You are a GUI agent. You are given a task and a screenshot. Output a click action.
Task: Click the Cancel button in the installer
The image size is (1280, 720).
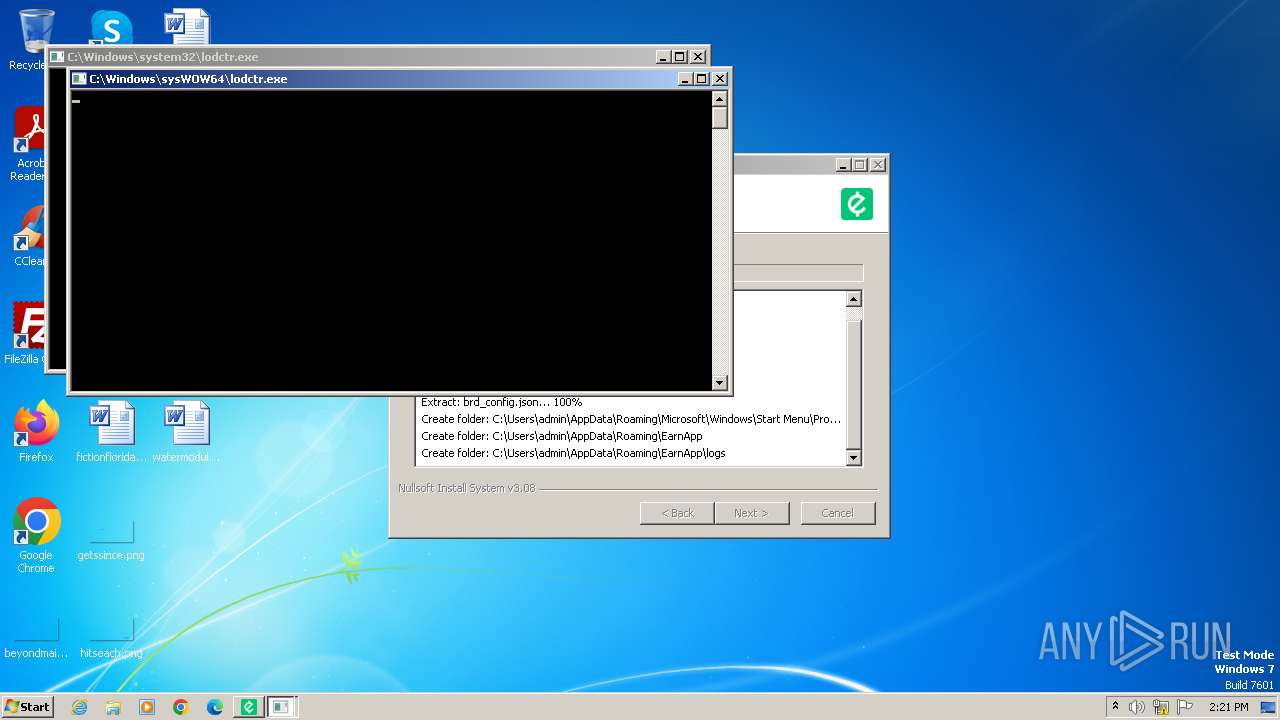click(x=837, y=513)
